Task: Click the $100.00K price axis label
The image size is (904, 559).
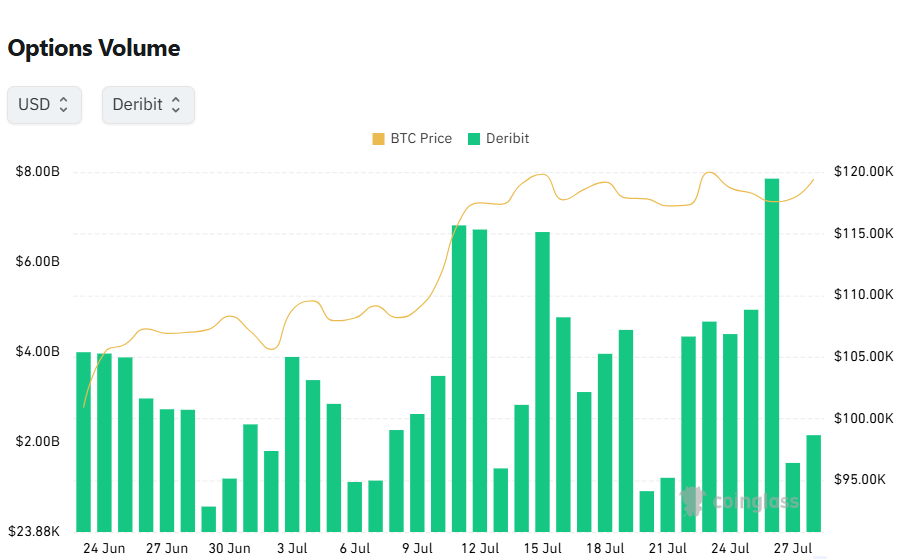Action: 864,418
